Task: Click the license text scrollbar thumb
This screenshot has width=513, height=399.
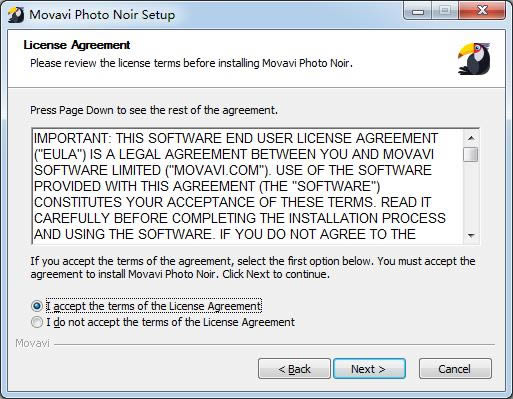Action: click(x=471, y=154)
